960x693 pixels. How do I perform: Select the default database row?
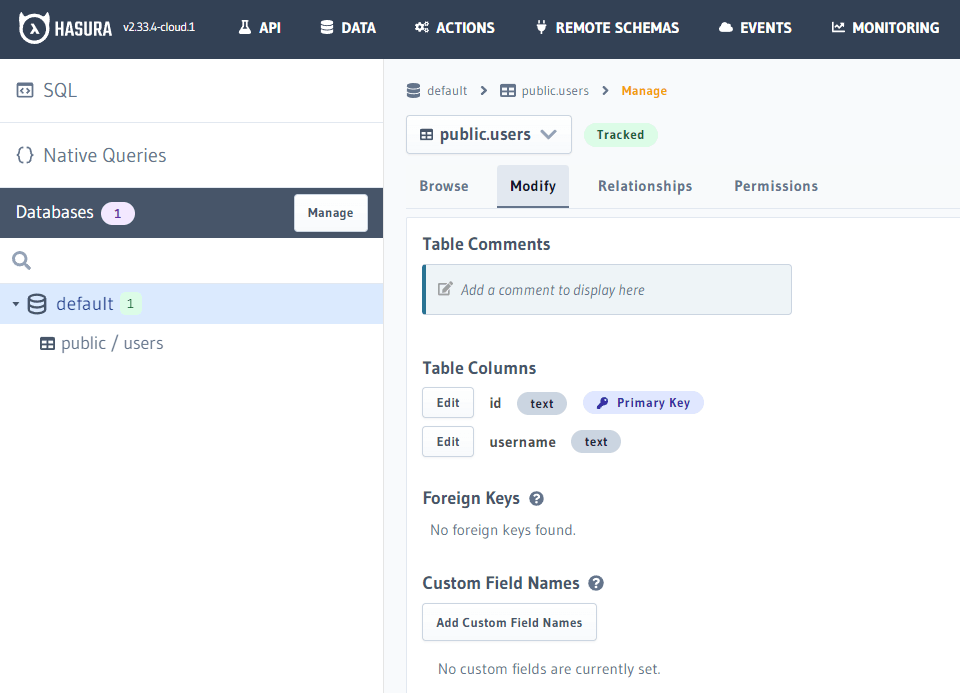(192, 304)
